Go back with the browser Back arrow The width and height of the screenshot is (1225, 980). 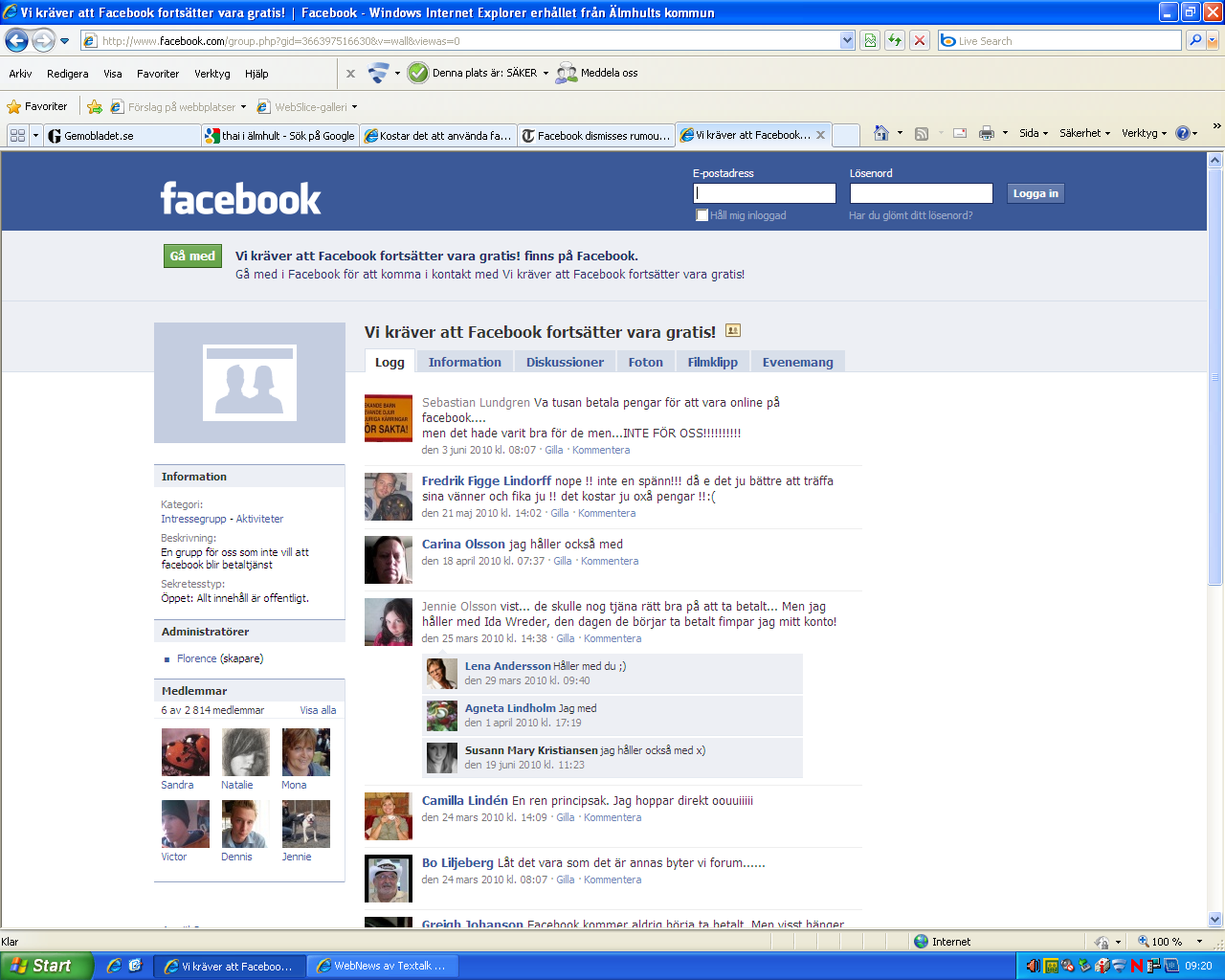(16, 40)
